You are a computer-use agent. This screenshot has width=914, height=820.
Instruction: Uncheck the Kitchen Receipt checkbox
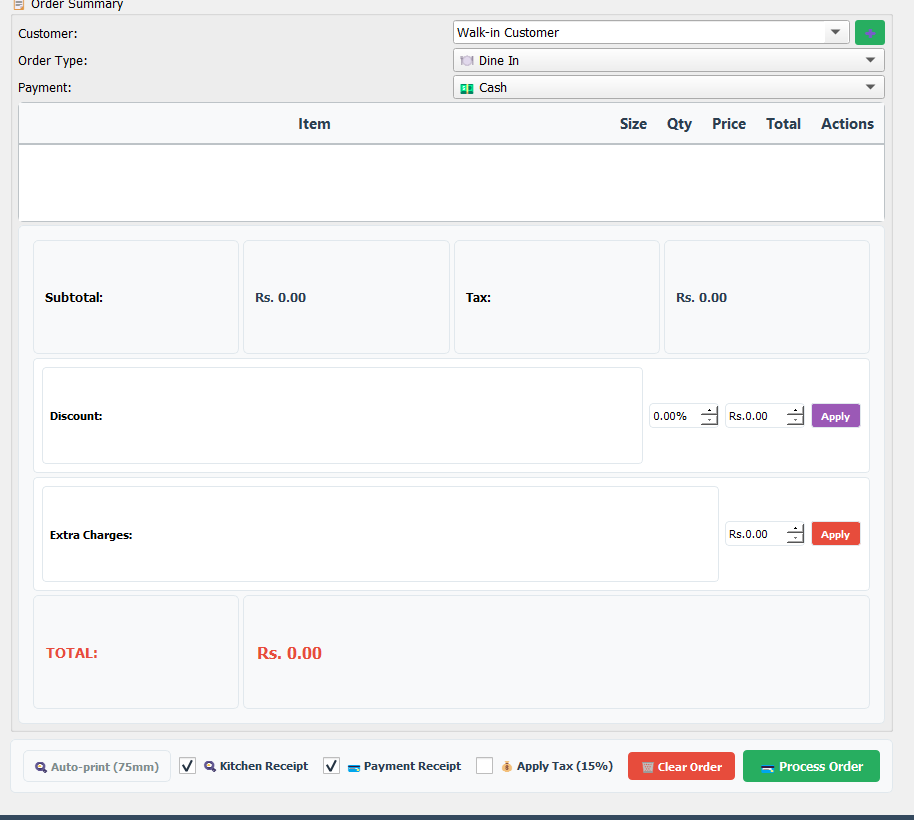(x=188, y=766)
